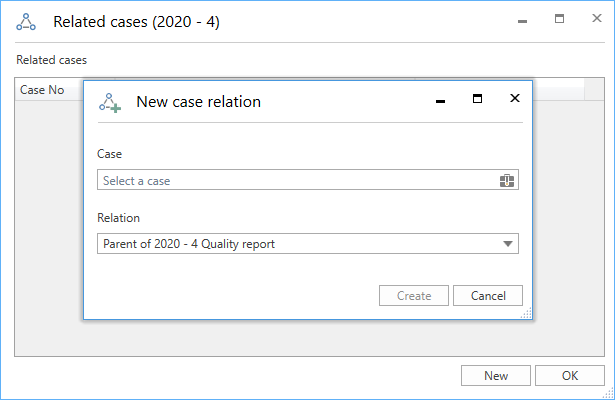The image size is (615, 400).
Task: Maximize the New case relation dialog
Action: point(477,99)
